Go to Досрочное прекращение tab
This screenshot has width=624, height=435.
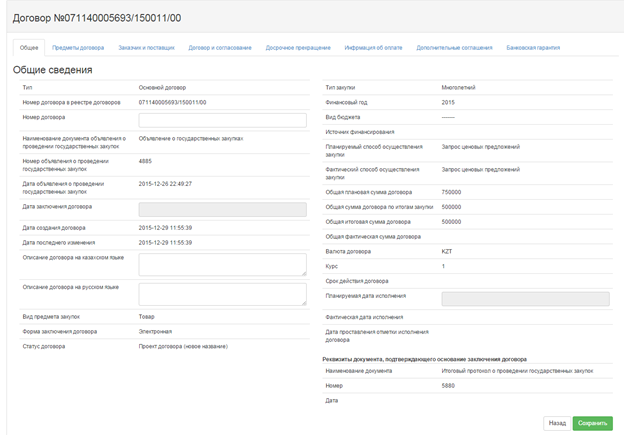point(298,48)
